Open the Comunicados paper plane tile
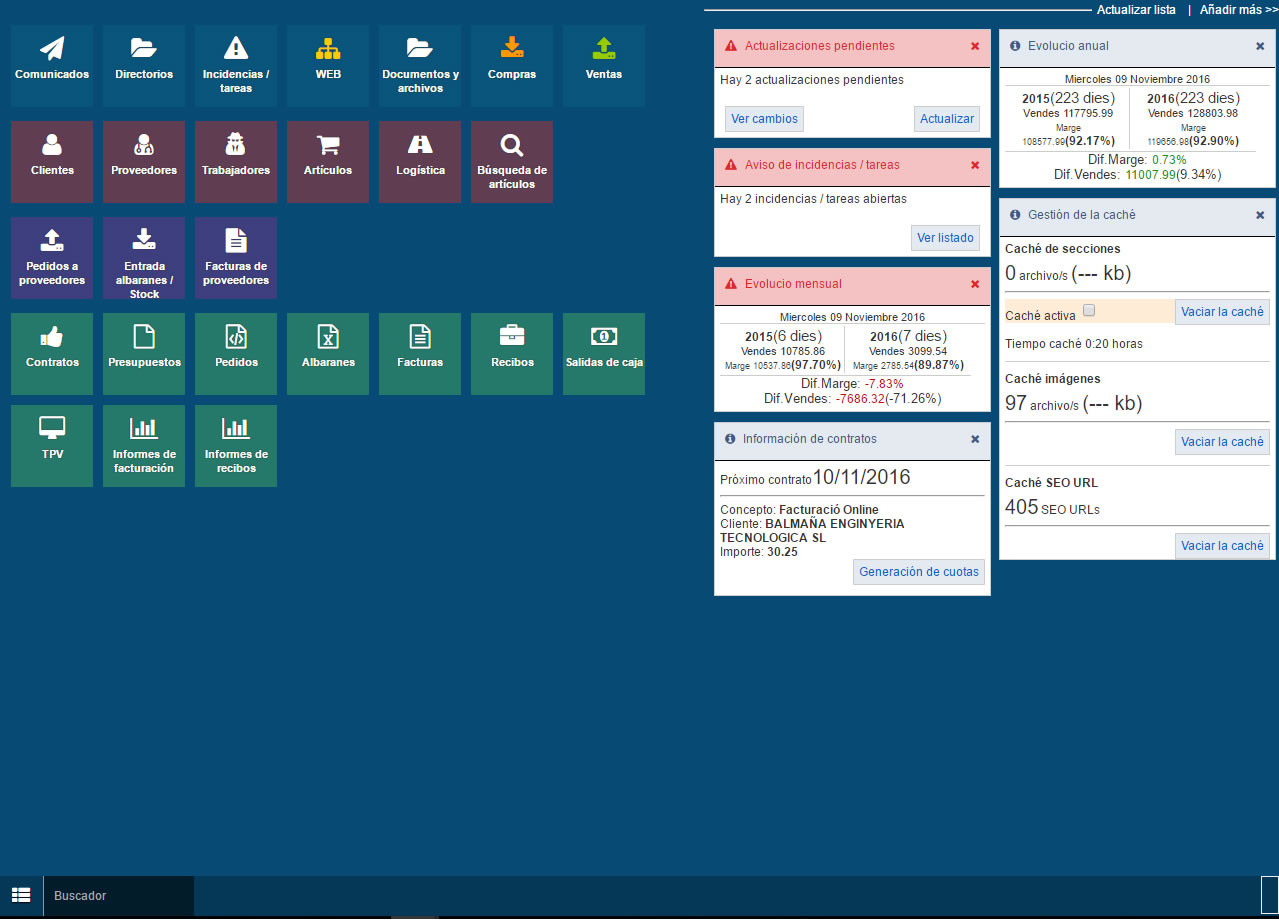This screenshot has width=1279, height=920. (52, 65)
